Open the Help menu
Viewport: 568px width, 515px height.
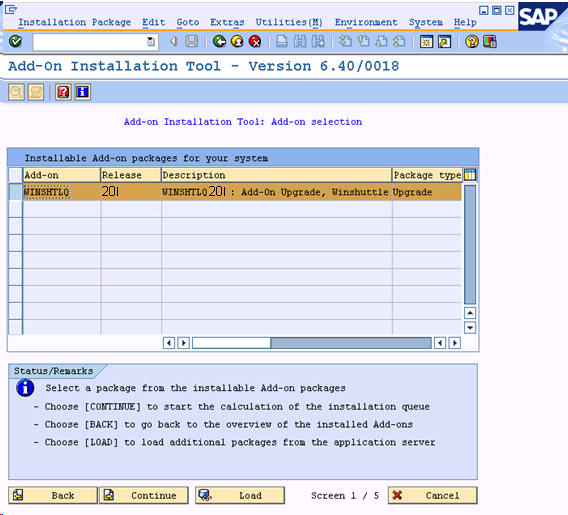coord(465,22)
